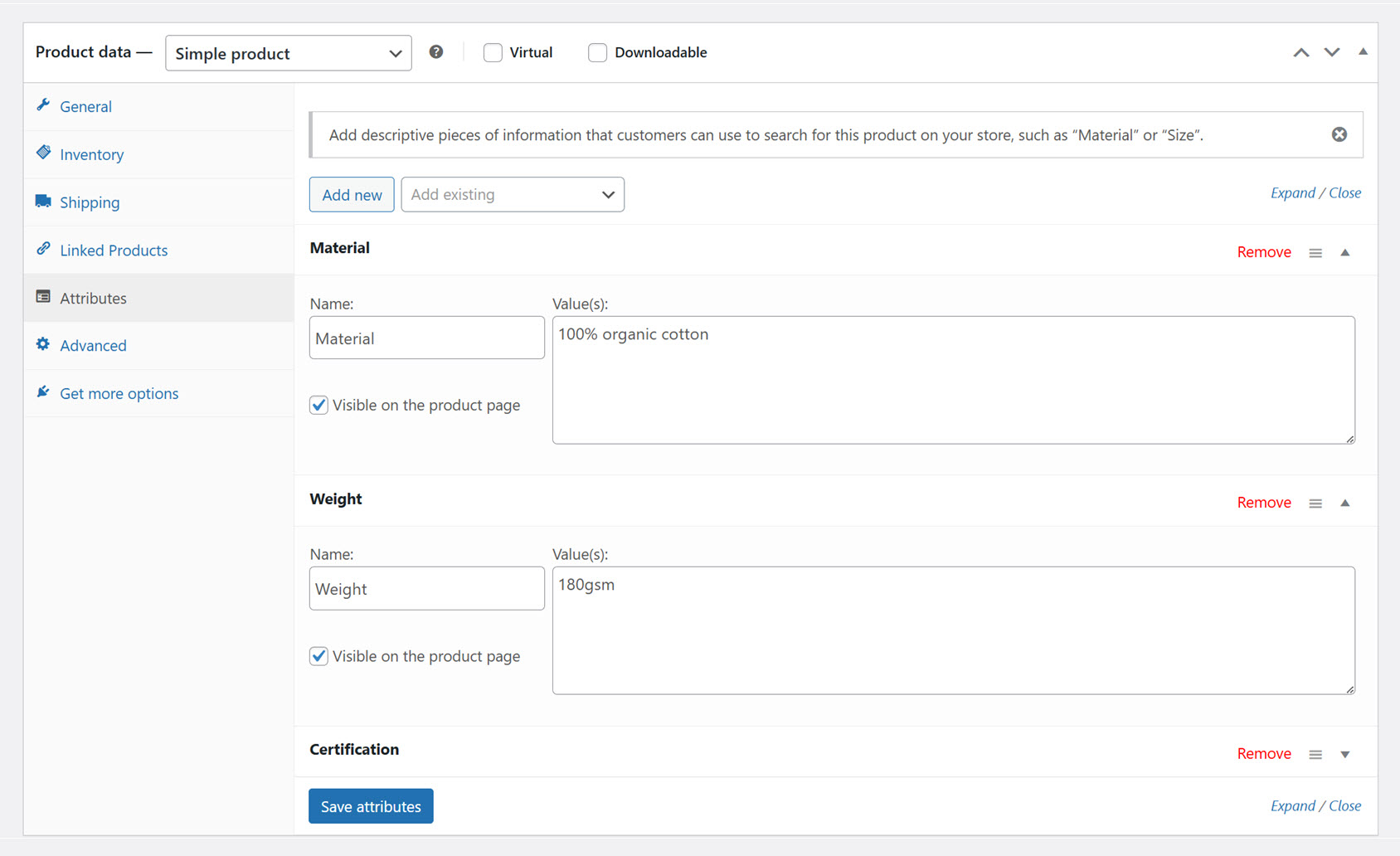Click the gear icon beside Advanced
This screenshot has width=1400, height=856.
coord(44,345)
